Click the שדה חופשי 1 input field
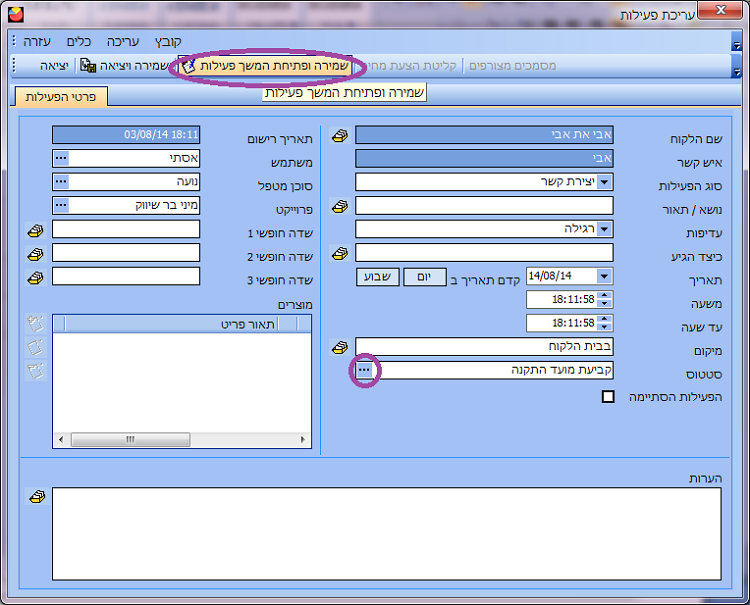750x605 pixels. [126, 229]
